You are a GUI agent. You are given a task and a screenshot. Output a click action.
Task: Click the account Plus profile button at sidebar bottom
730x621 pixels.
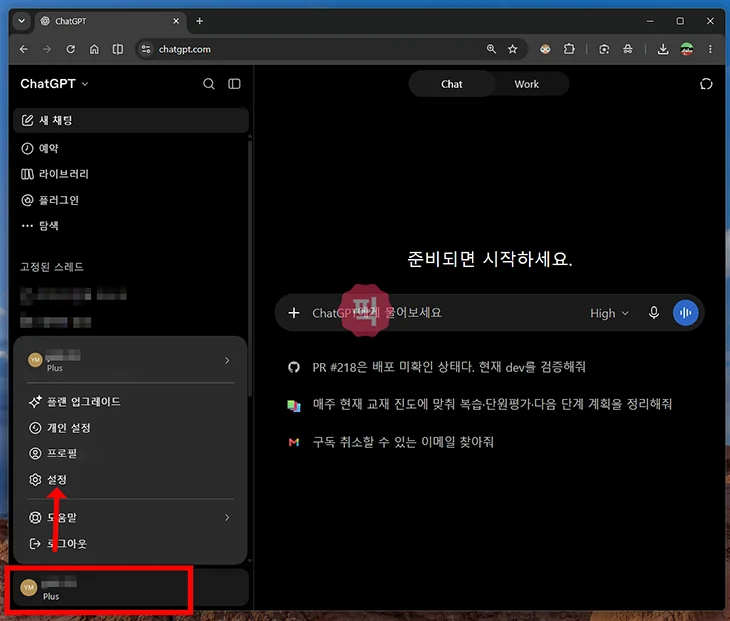coord(131,588)
